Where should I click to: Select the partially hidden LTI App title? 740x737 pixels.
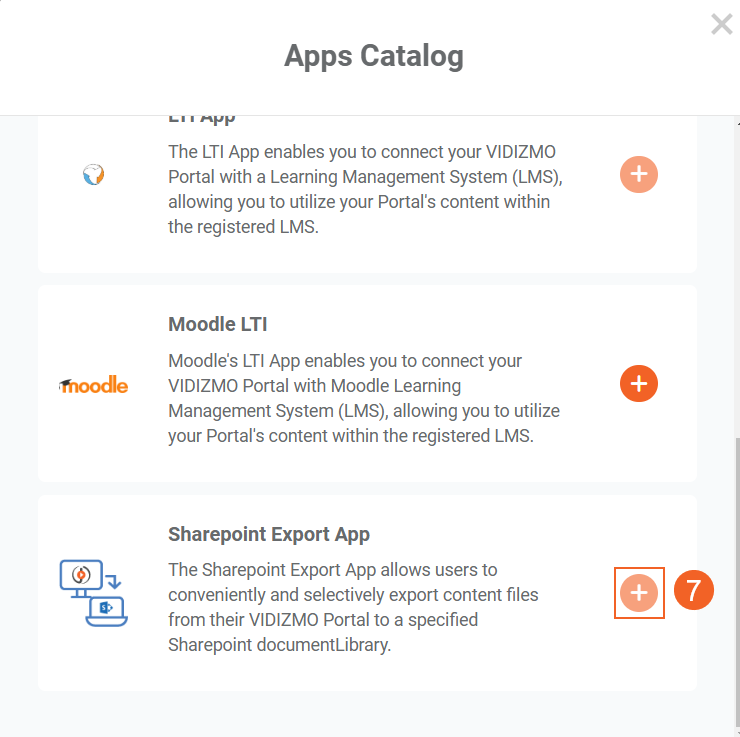click(x=201, y=119)
